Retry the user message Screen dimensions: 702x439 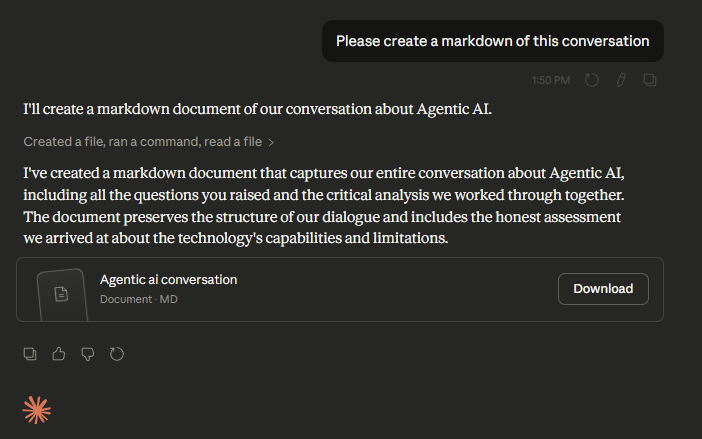pyautogui.click(x=591, y=80)
